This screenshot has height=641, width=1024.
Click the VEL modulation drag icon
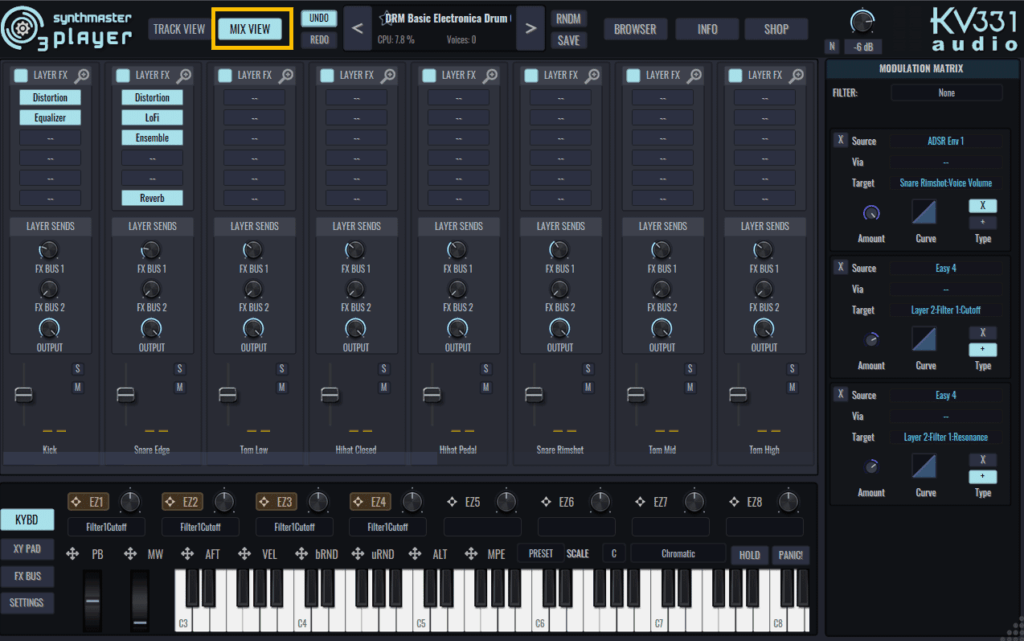pyautogui.click(x=244, y=554)
